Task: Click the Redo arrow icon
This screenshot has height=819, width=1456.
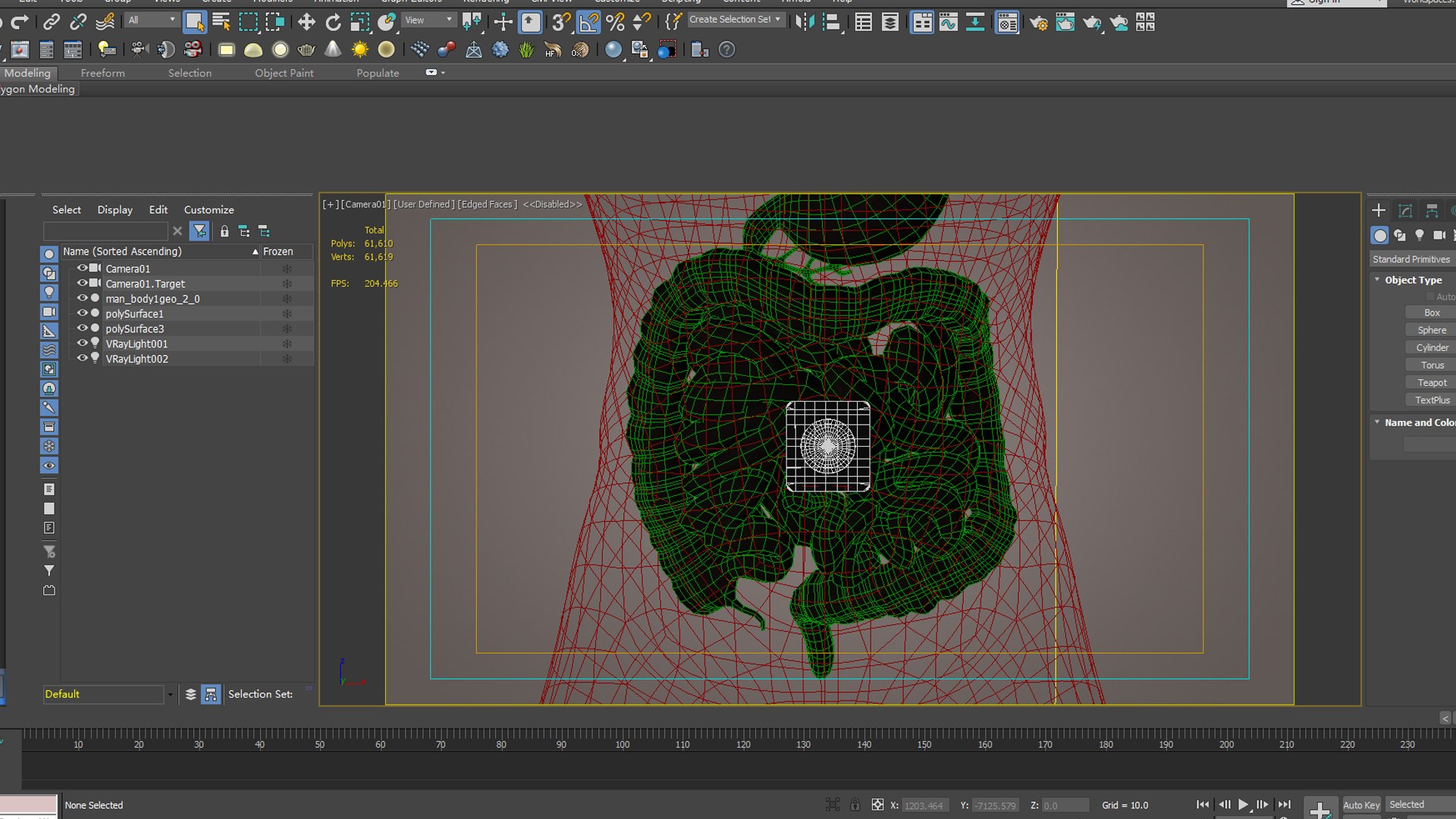Action: (20, 22)
